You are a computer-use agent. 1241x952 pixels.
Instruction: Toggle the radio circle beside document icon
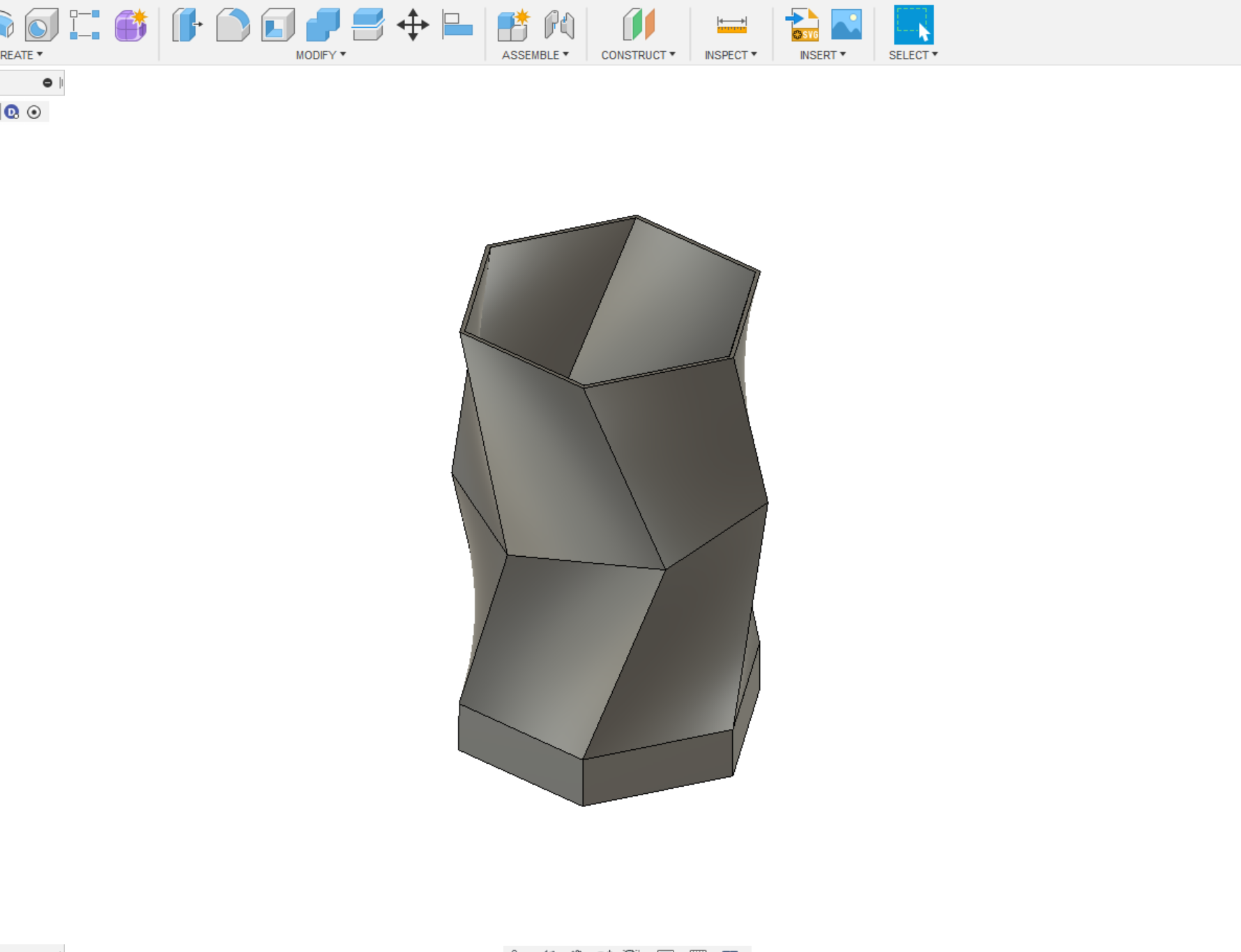pyautogui.click(x=34, y=112)
